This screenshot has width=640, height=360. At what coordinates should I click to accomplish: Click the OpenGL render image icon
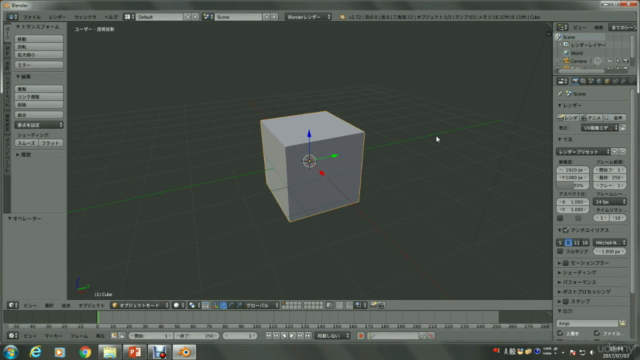pos(373,305)
